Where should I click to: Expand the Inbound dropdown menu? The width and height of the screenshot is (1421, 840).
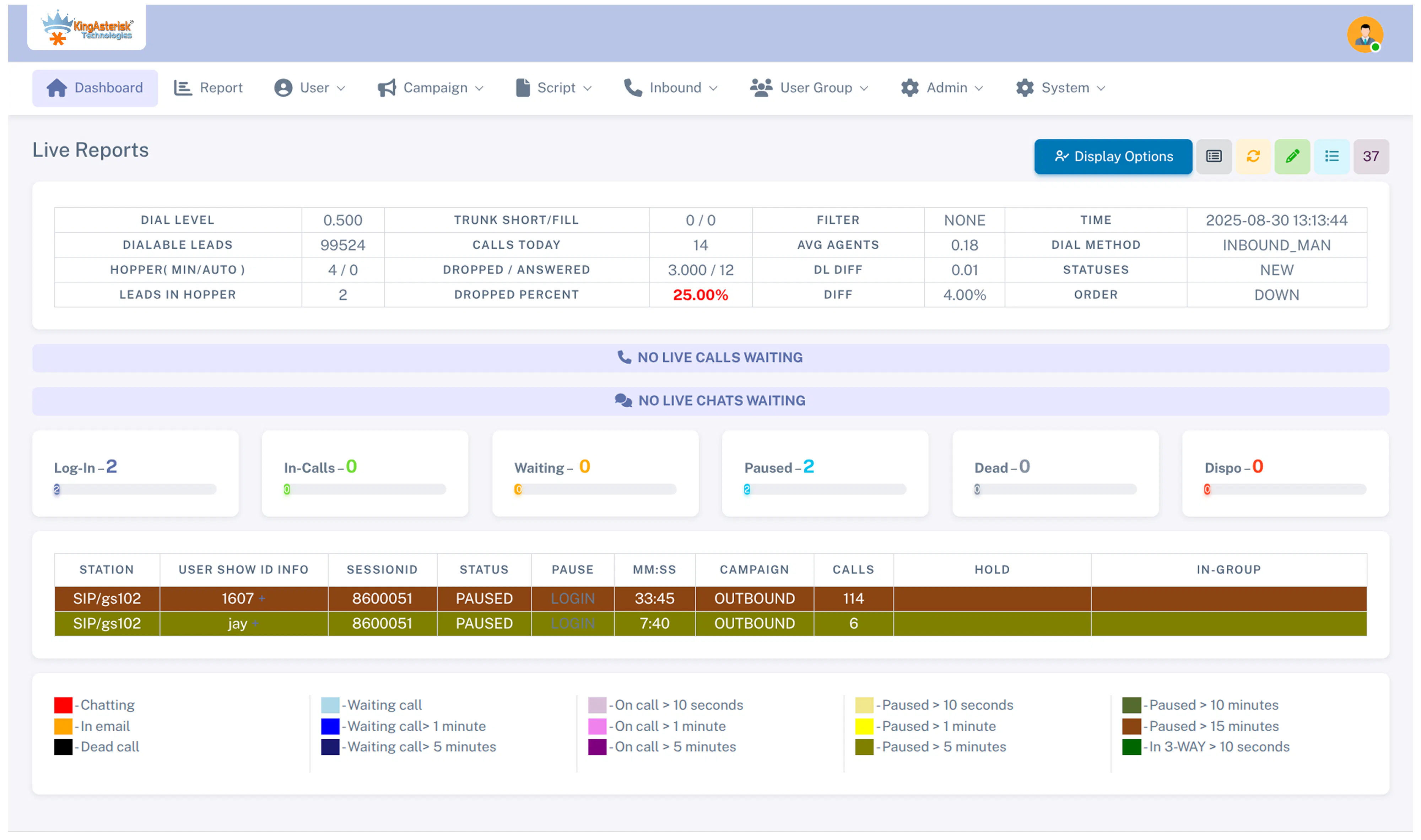(x=670, y=88)
